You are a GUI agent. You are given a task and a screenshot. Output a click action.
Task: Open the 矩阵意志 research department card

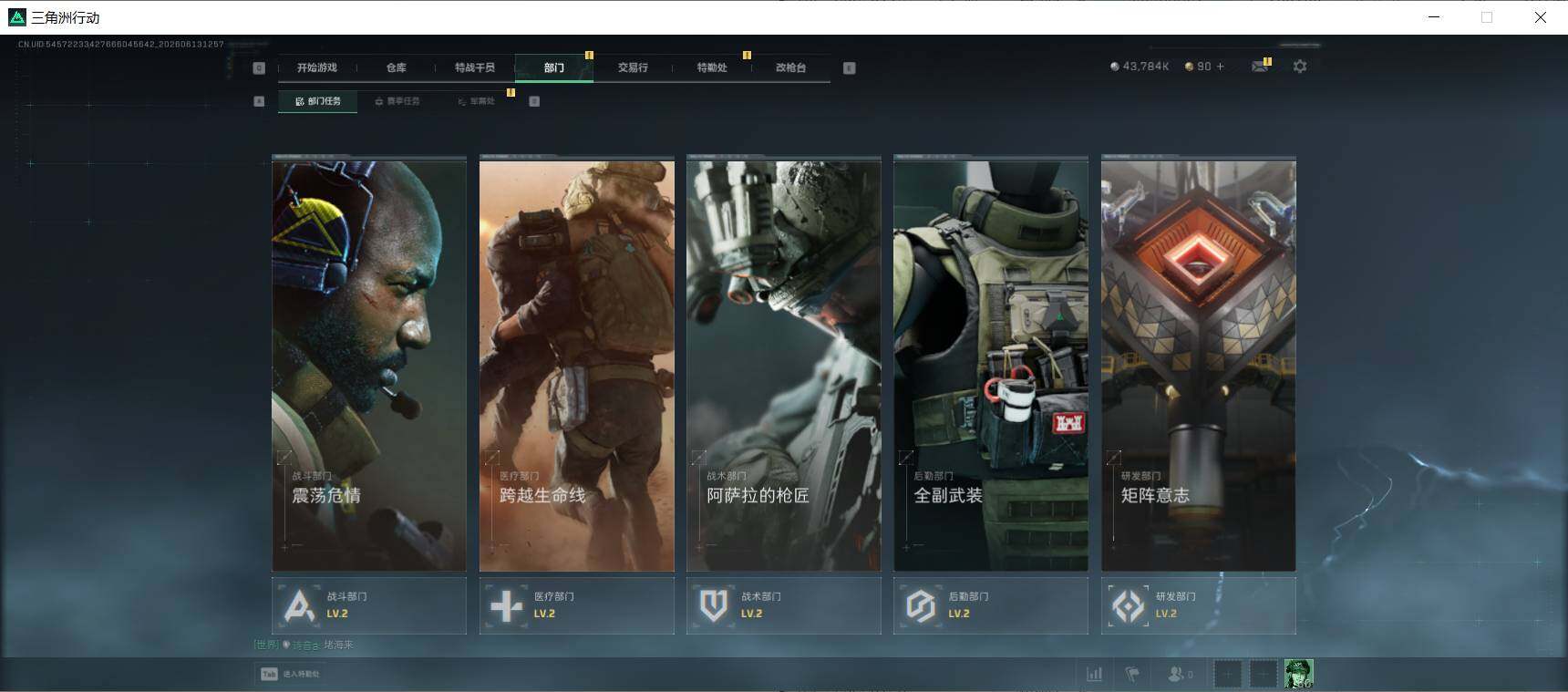pos(1199,365)
